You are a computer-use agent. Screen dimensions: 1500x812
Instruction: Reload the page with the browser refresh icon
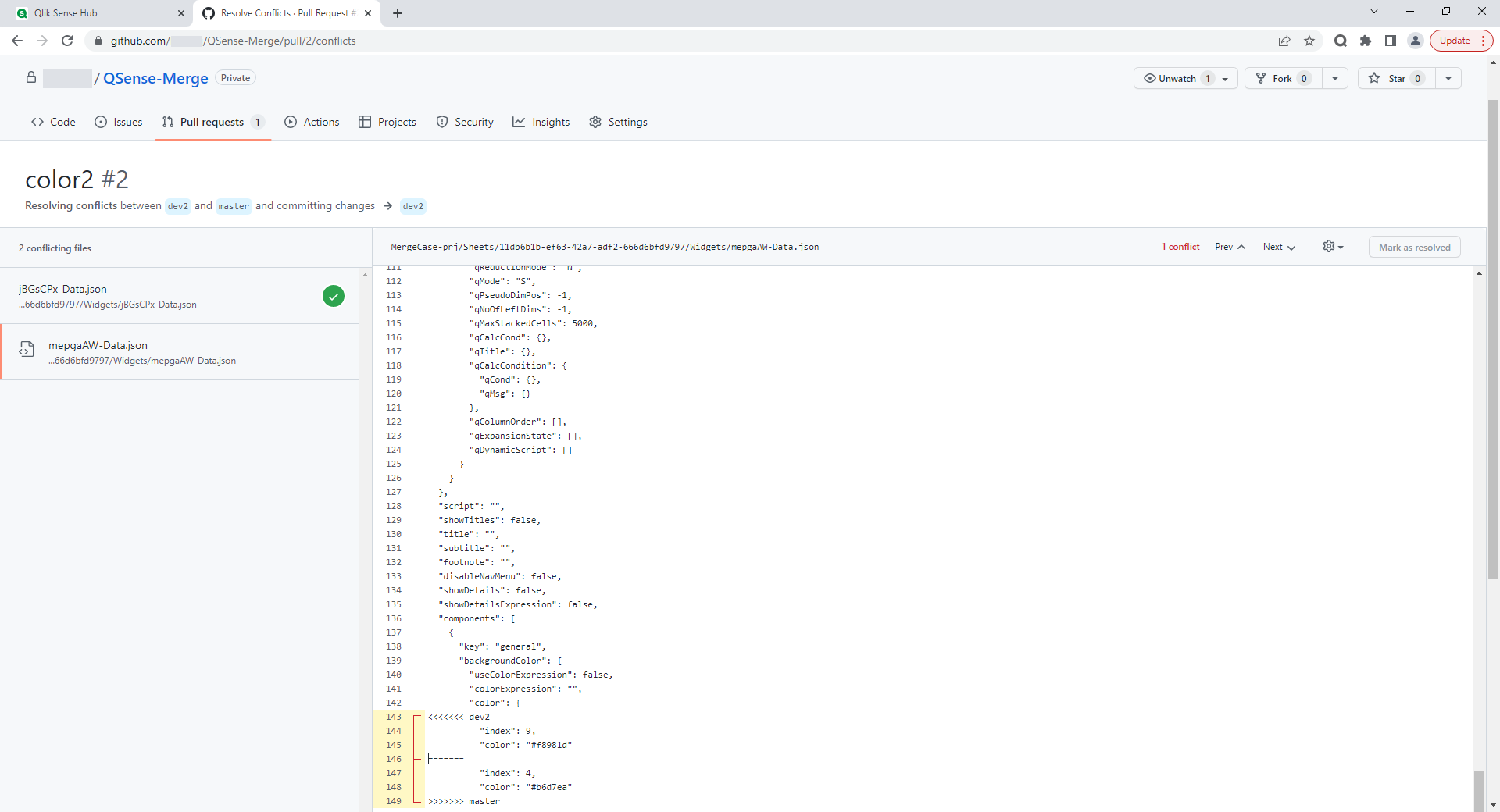click(67, 41)
